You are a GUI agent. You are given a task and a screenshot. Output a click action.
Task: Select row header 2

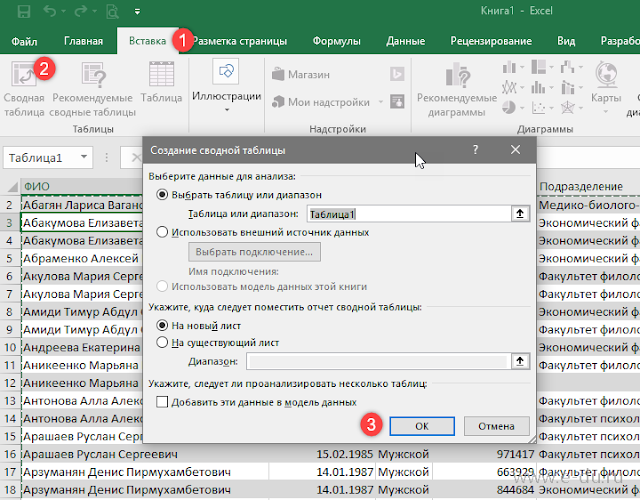(x=10, y=205)
